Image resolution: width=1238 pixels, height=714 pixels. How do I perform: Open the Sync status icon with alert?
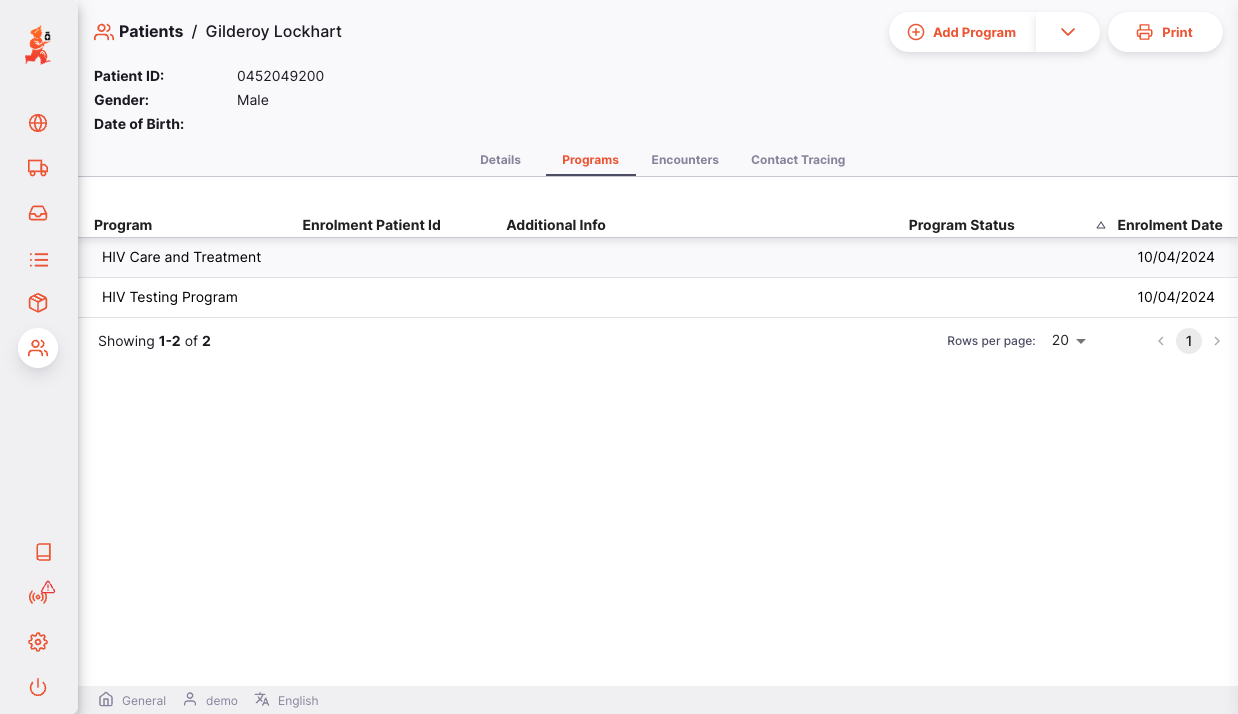41,594
